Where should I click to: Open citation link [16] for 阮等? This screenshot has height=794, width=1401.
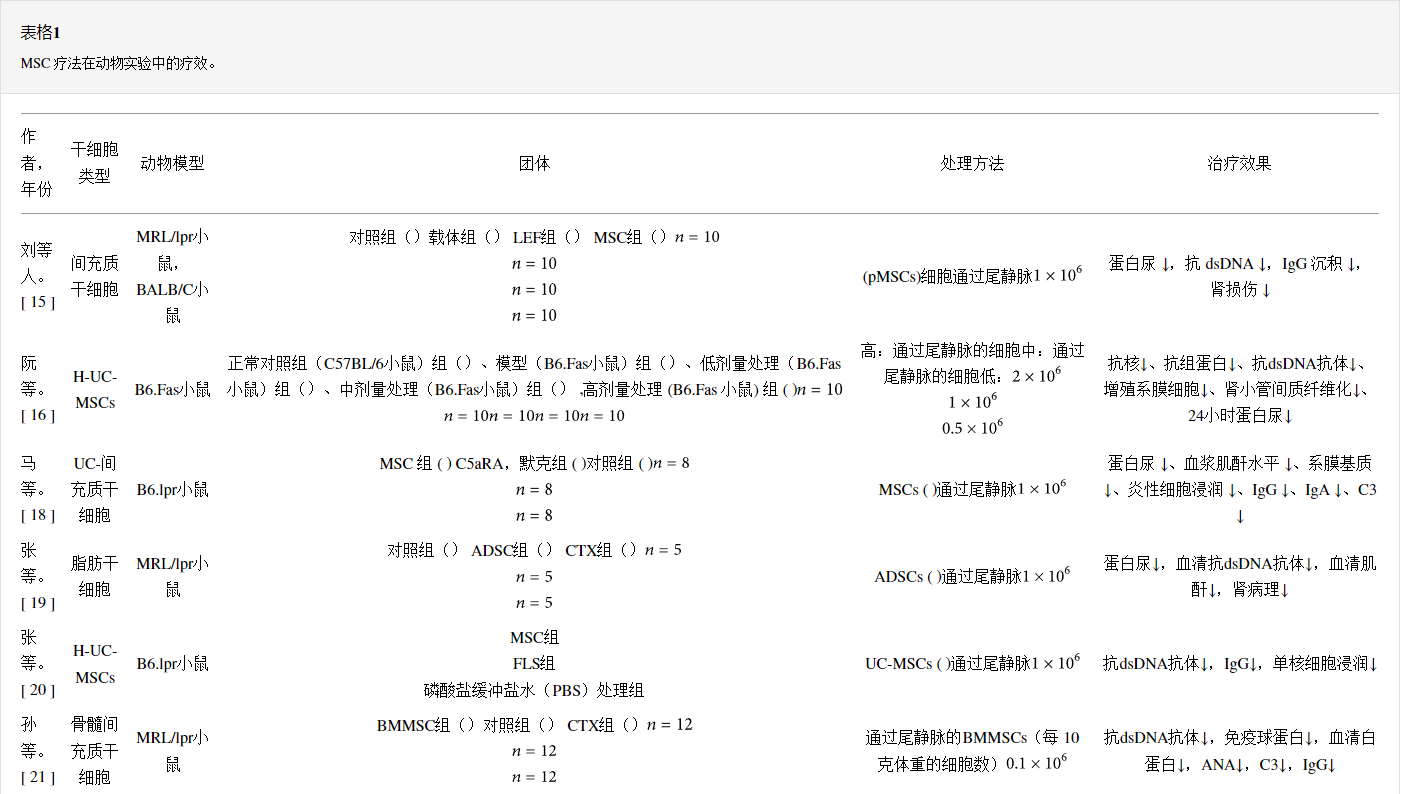(x=38, y=415)
